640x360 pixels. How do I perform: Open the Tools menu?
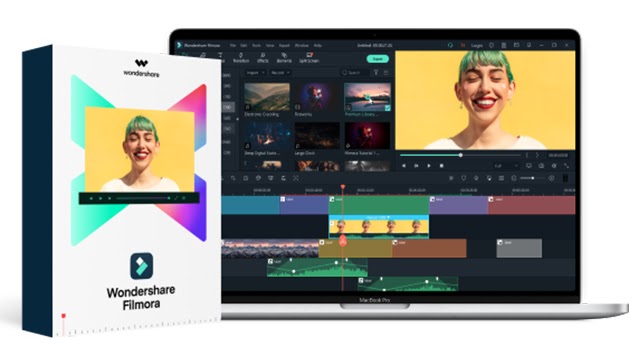[256, 45]
